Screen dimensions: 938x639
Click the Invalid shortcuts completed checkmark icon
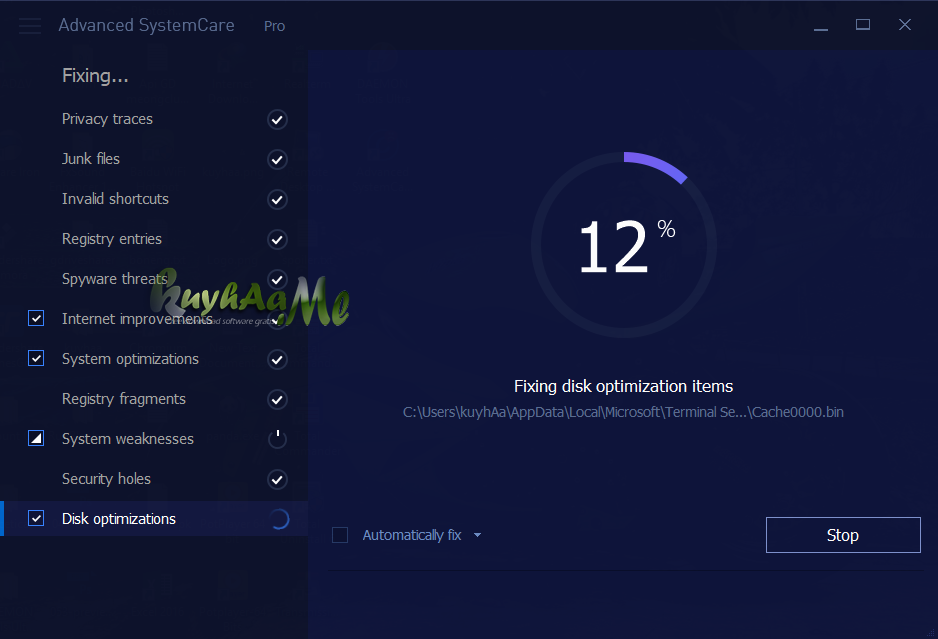[x=277, y=200]
